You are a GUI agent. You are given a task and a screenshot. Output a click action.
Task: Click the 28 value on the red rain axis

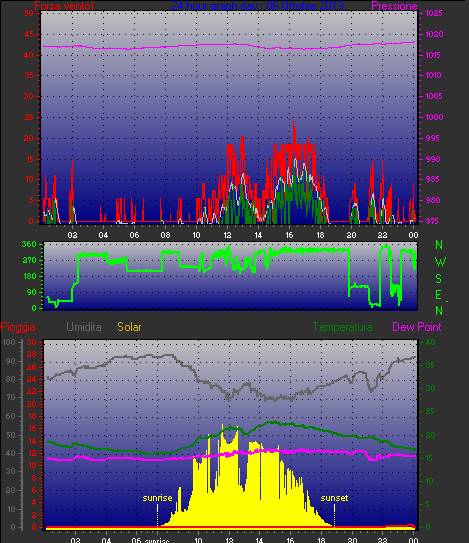point(32,355)
